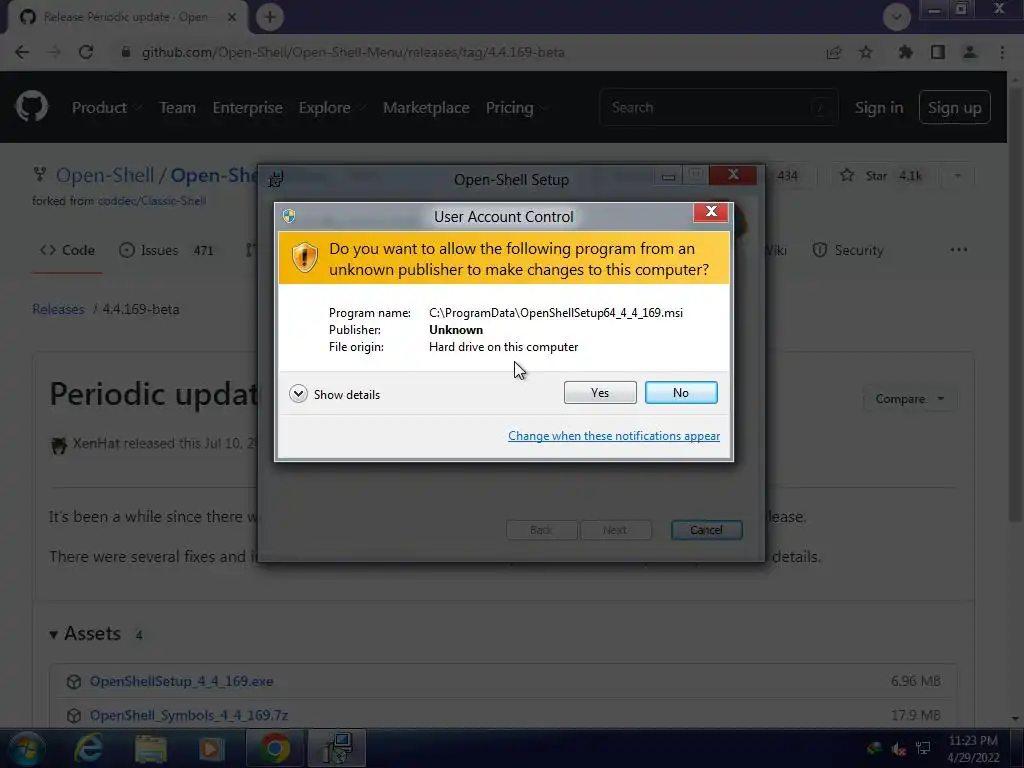Close the Release Periodic update tab
The width and height of the screenshot is (1024, 768).
pyautogui.click(x=232, y=17)
